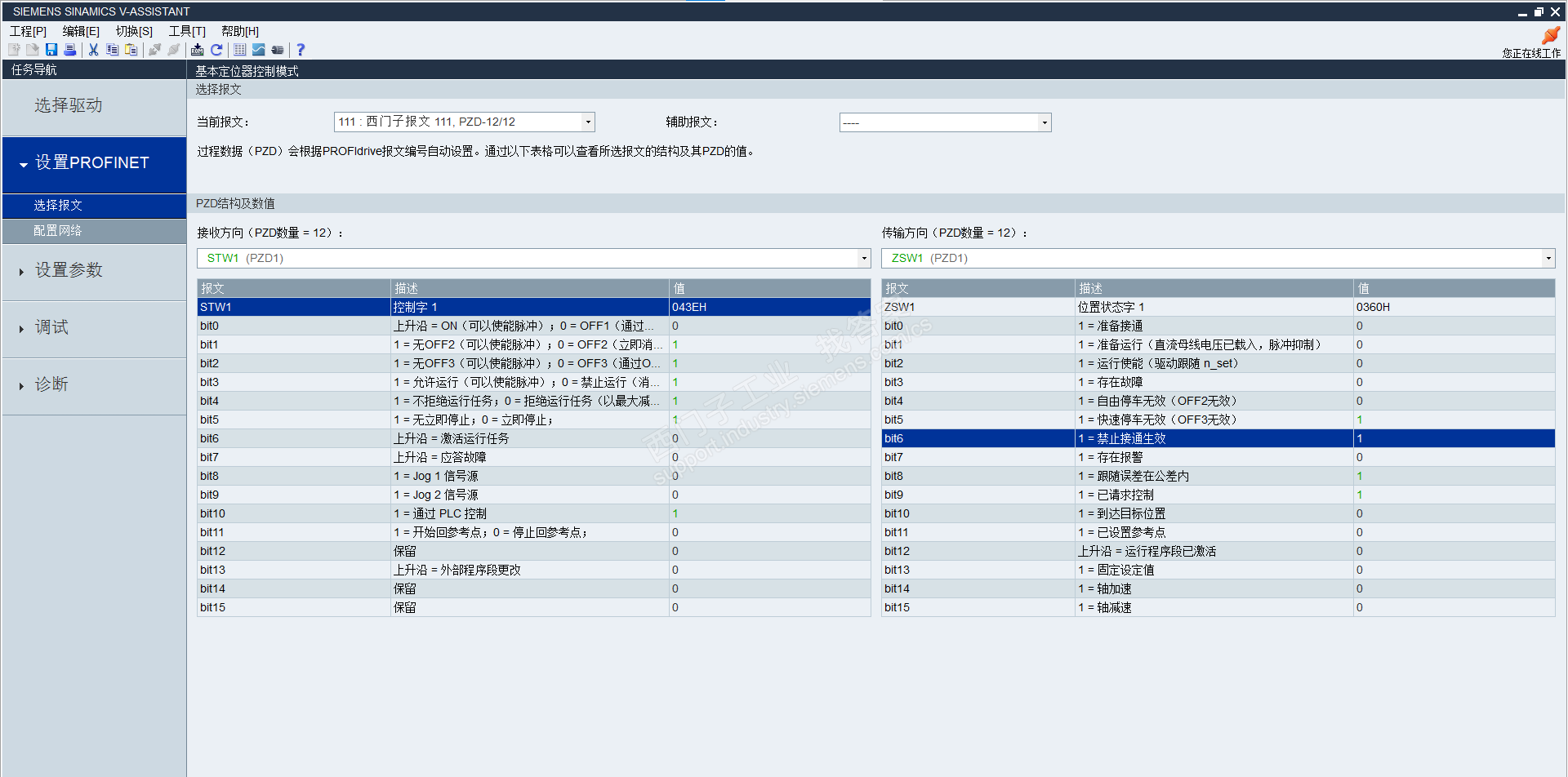
Task: Select the transmit row '1 = 快速停车无效（OFF3无效）'
Action: (1218, 420)
